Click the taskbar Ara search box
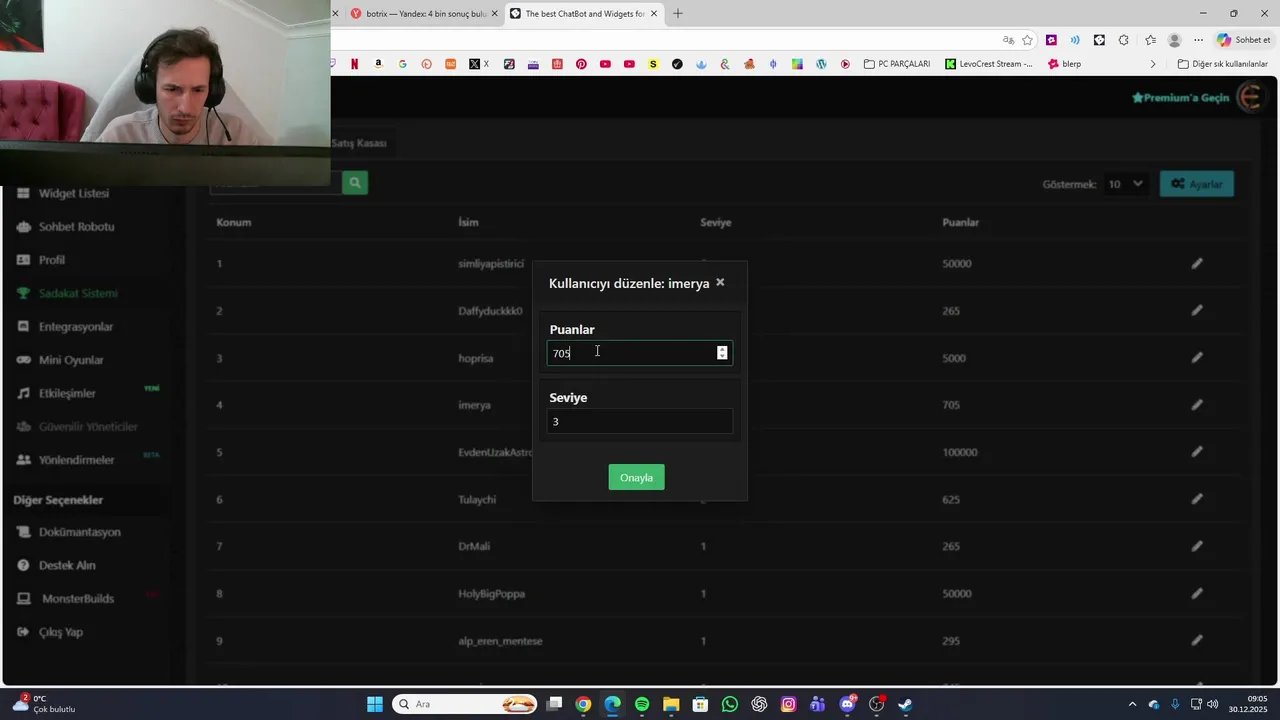The image size is (1280, 720). tap(466, 704)
